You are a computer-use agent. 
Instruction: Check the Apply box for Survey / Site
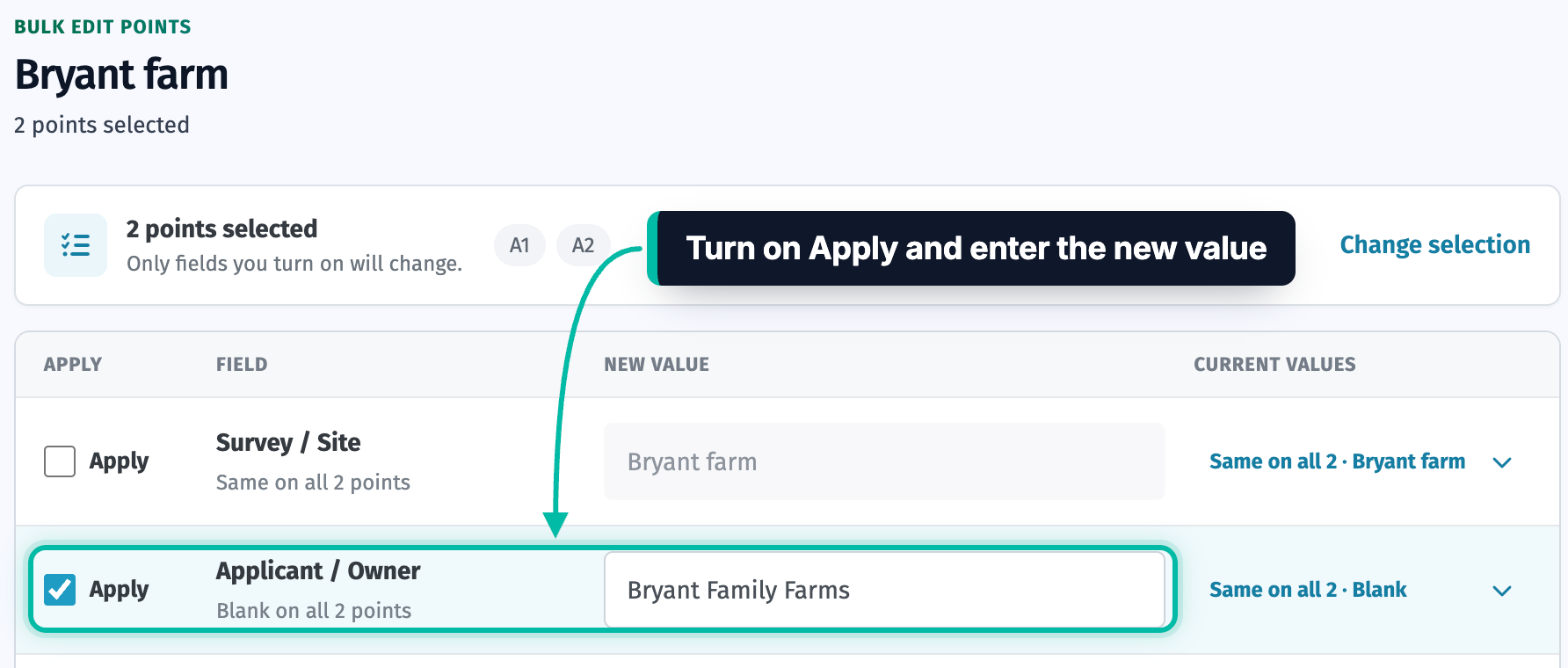coord(60,461)
